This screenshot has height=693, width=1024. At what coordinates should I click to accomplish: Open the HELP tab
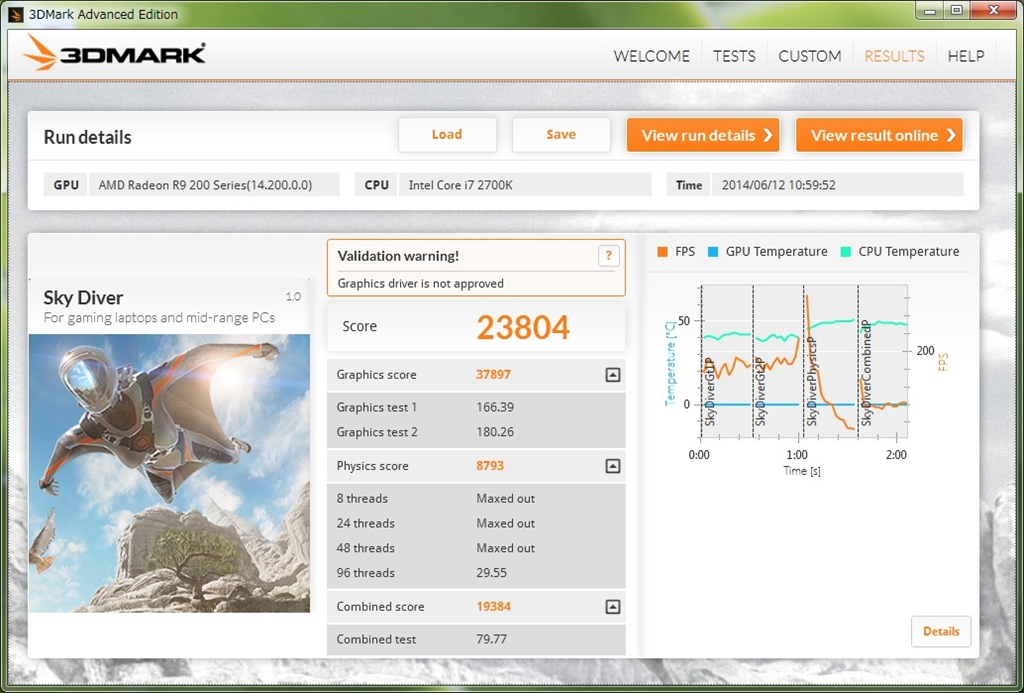(x=966, y=56)
